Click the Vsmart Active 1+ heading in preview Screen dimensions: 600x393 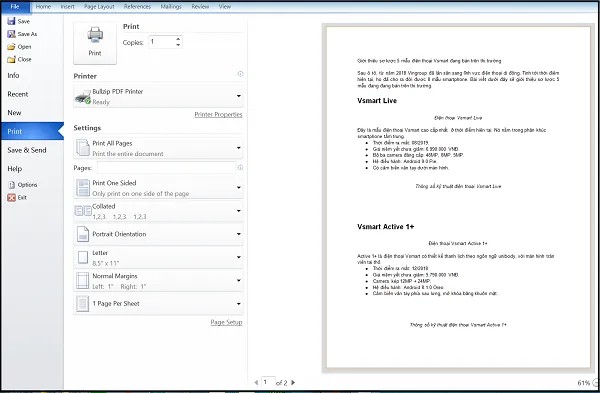coord(386,227)
